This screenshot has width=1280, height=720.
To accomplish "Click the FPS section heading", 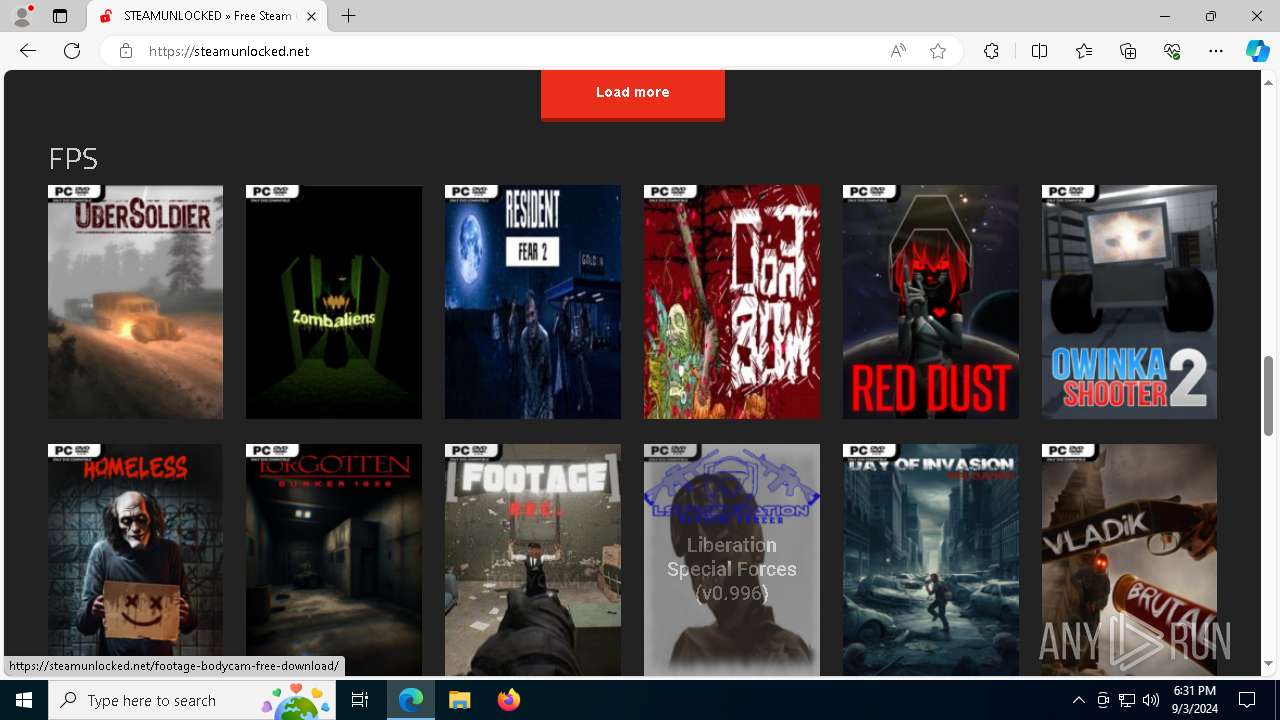I will (x=73, y=158).
